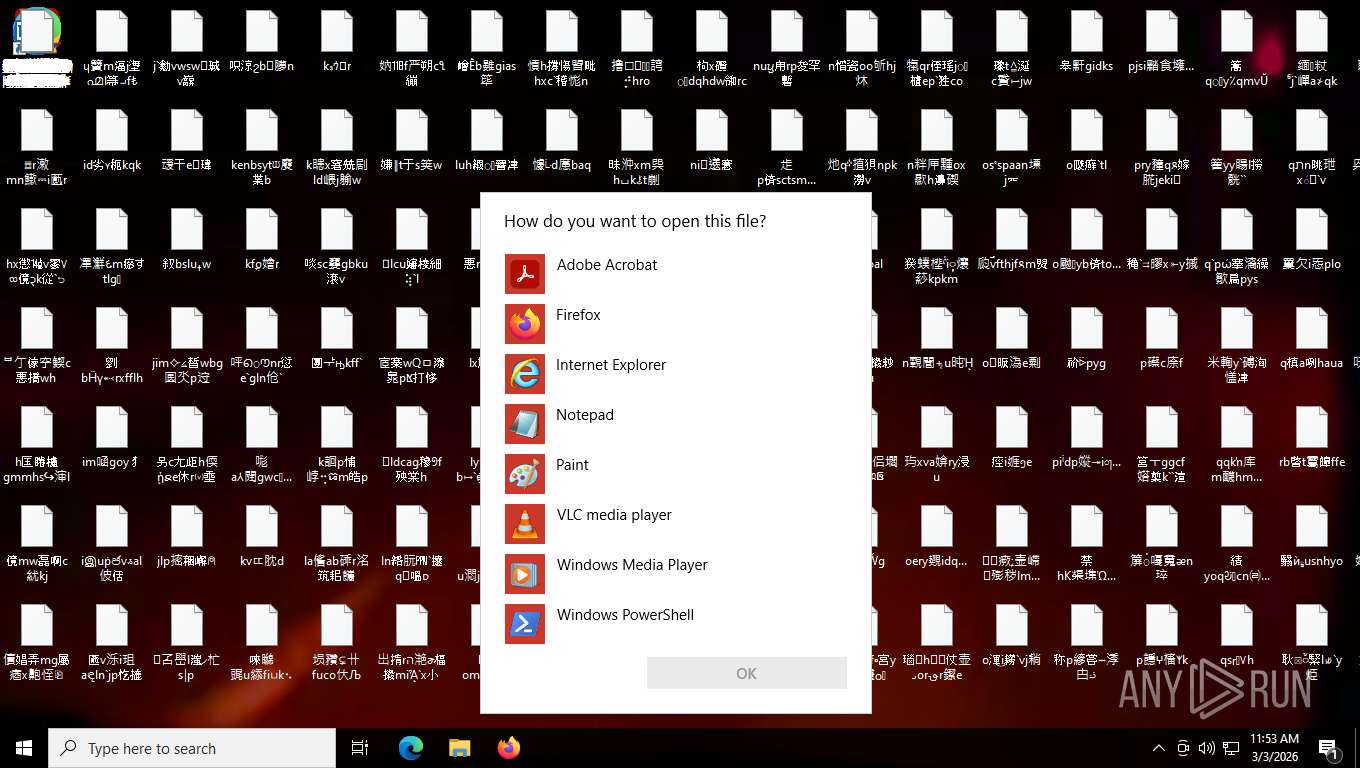Screen dimensions: 1360x768
Task: Focus the taskbar search box
Action: [192, 748]
